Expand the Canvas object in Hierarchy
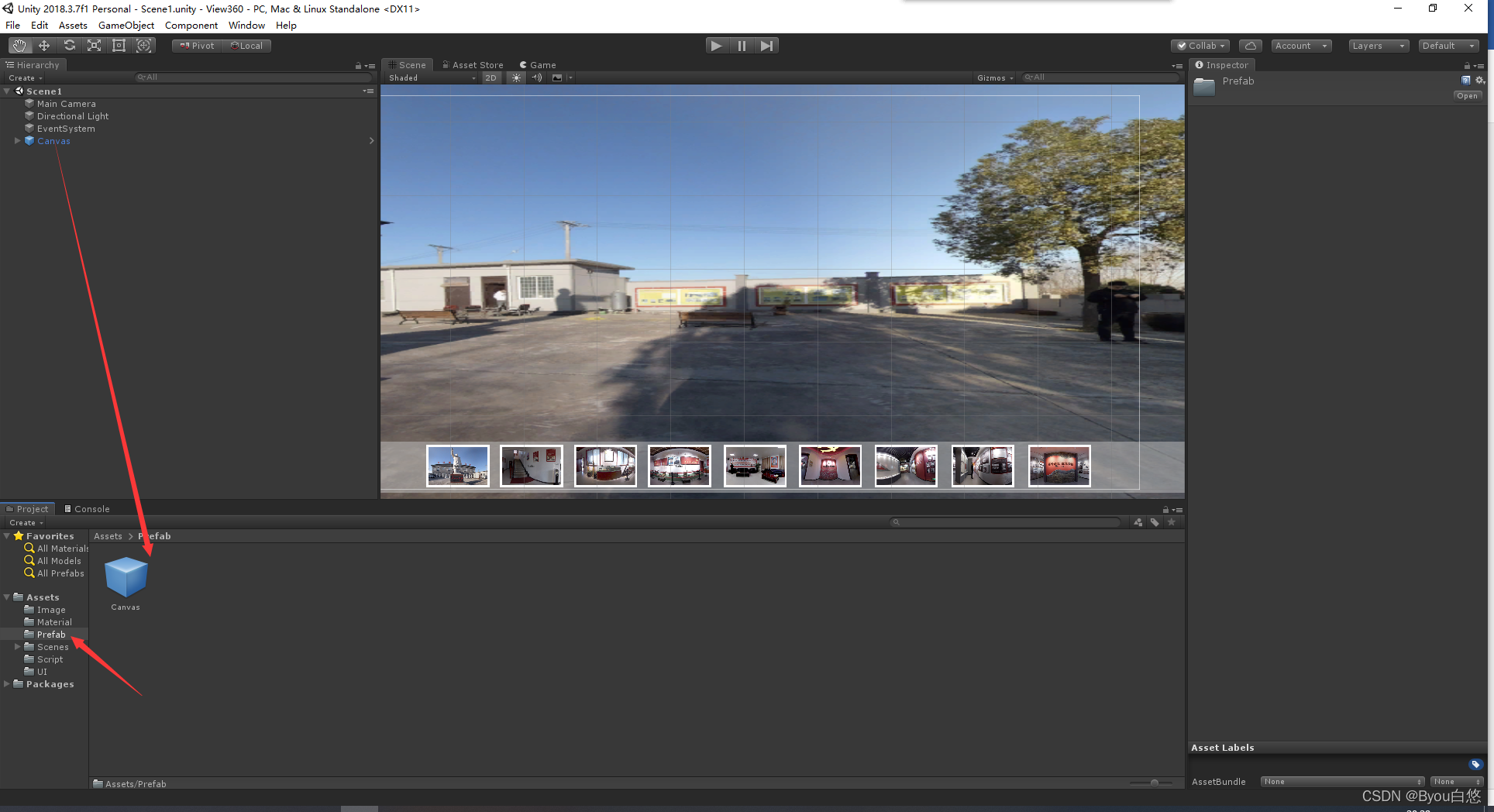This screenshot has width=1494, height=812. [x=17, y=141]
